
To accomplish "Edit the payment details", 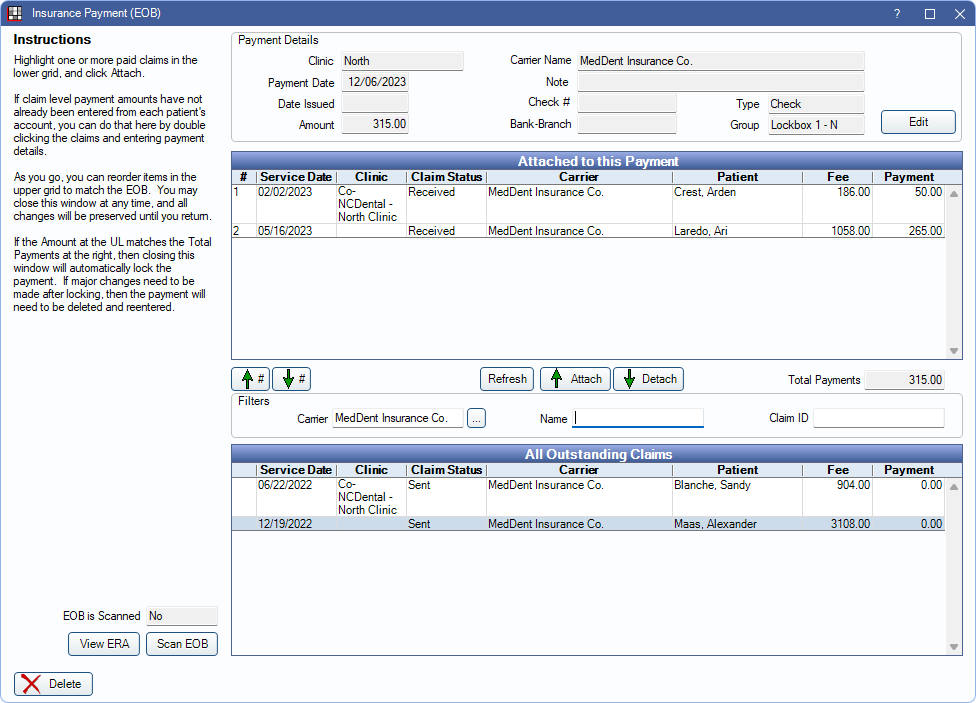I will pyautogui.click(x=917, y=122).
